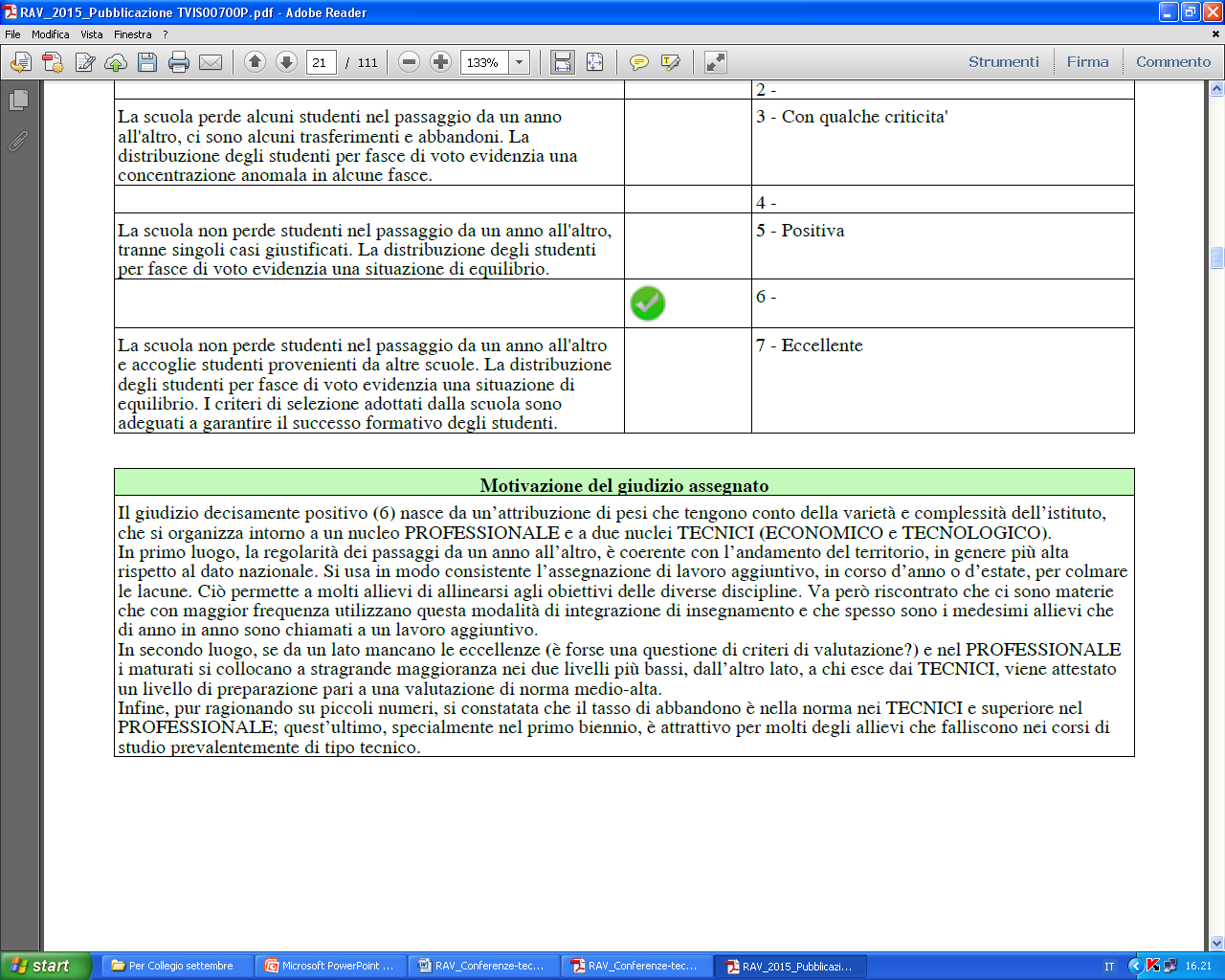Send file by email envelope icon
This screenshot has width=1225, height=980.
[x=211, y=62]
